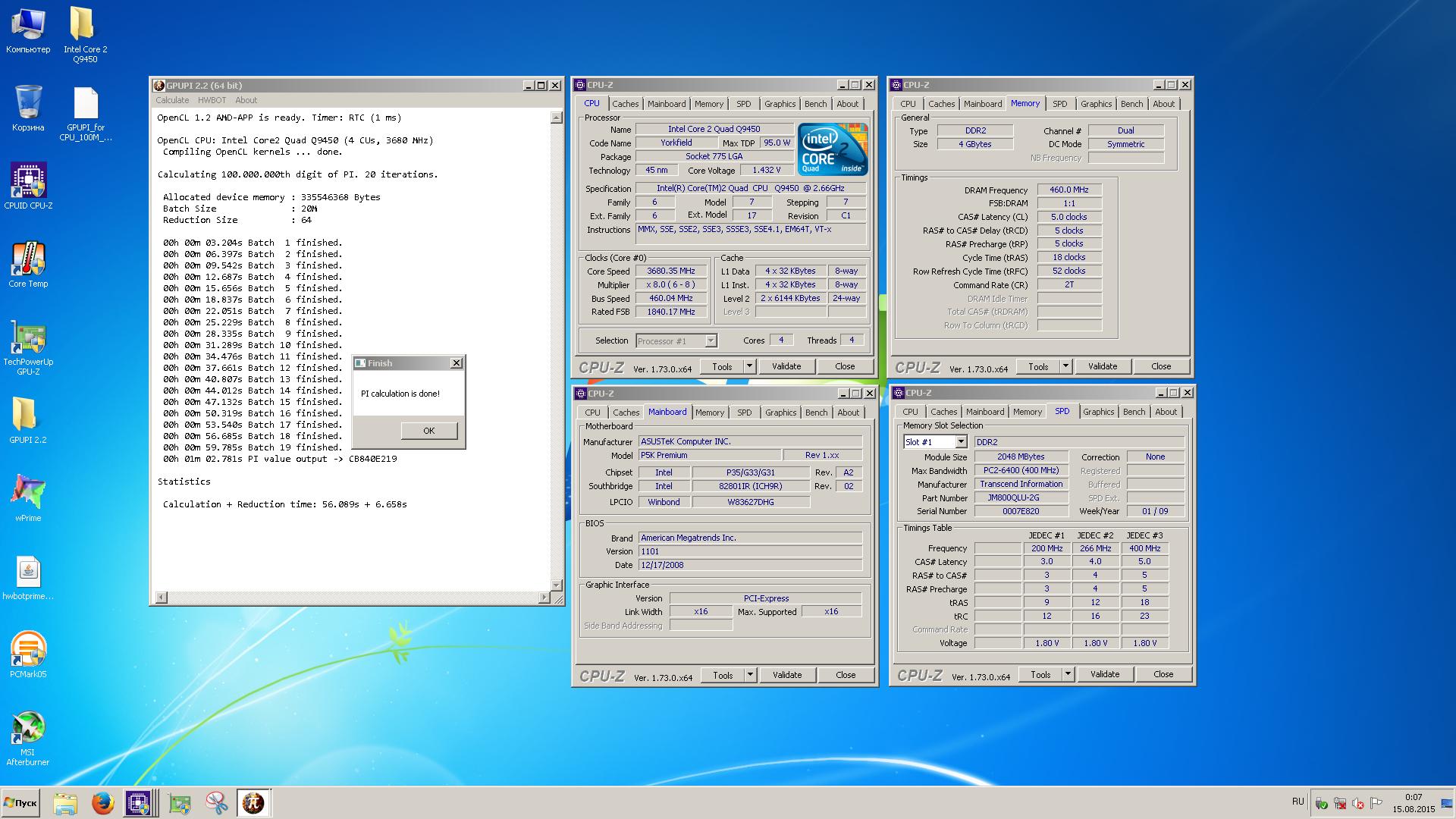Expand Tools dropdown arrow in CPU-Z CPU window
This screenshot has width=1456, height=819.
749,366
